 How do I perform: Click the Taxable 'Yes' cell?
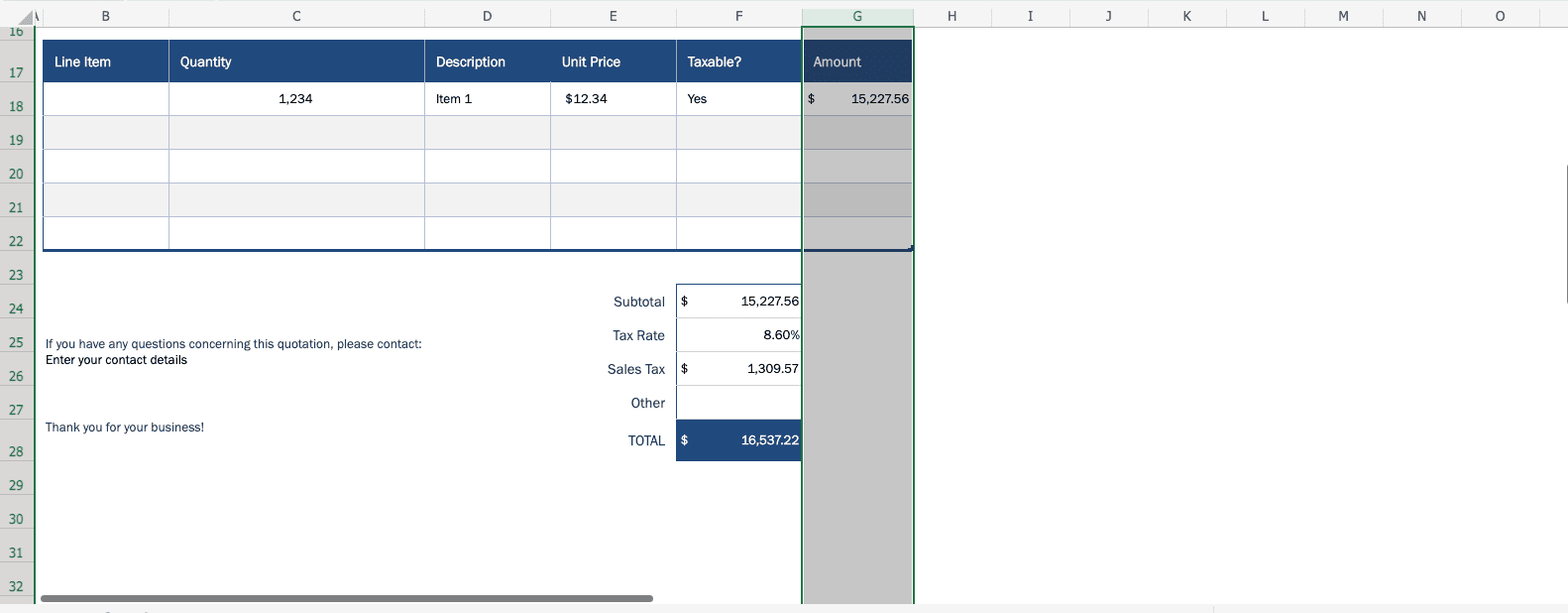(738, 99)
